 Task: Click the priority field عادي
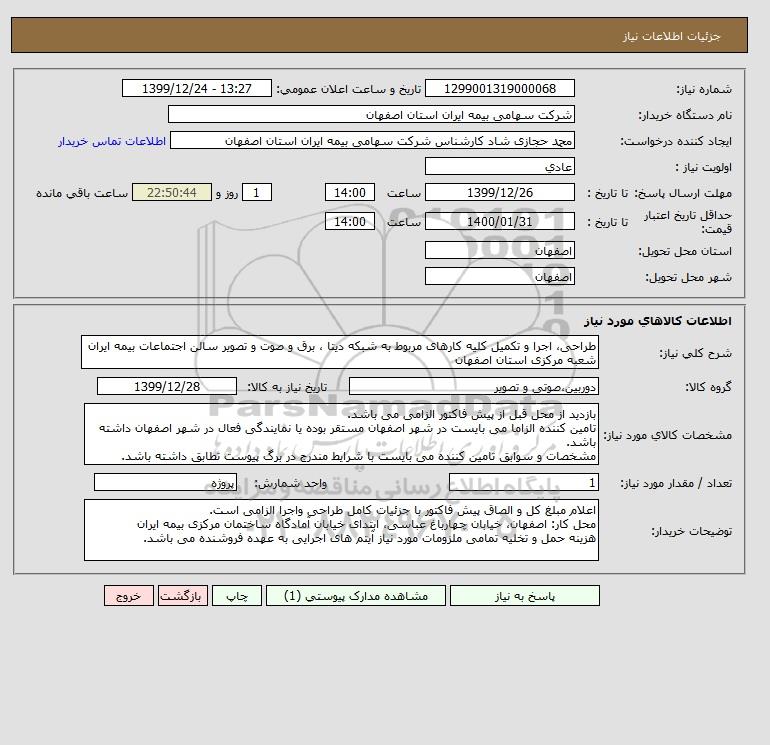[499, 166]
